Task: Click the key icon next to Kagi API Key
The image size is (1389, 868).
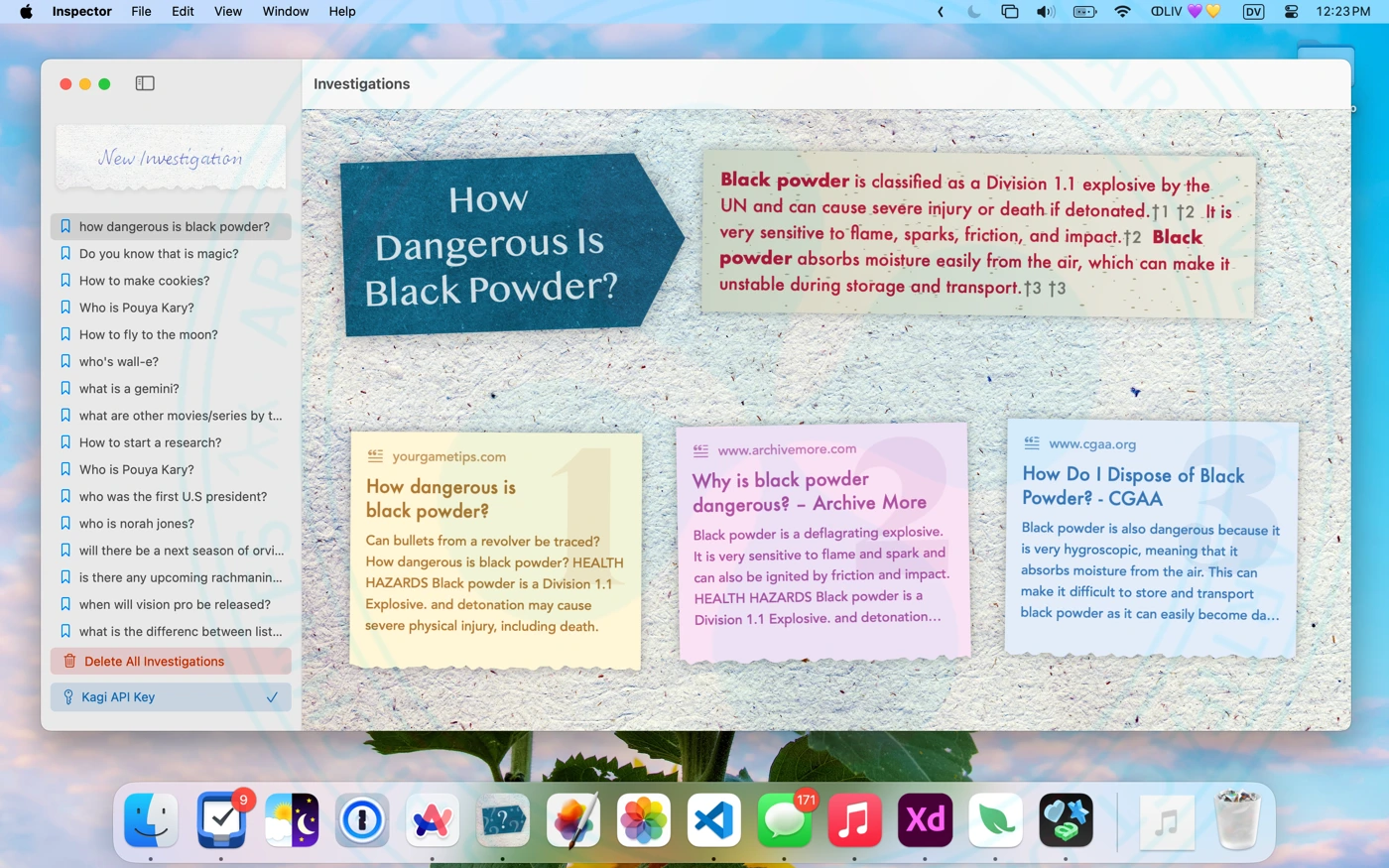Action: (x=68, y=697)
